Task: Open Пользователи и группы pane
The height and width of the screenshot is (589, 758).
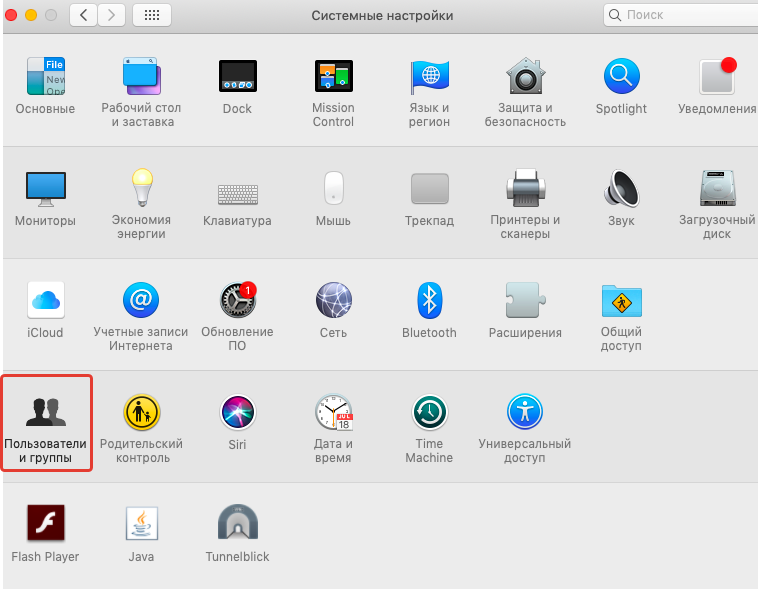Action: coord(45,412)
